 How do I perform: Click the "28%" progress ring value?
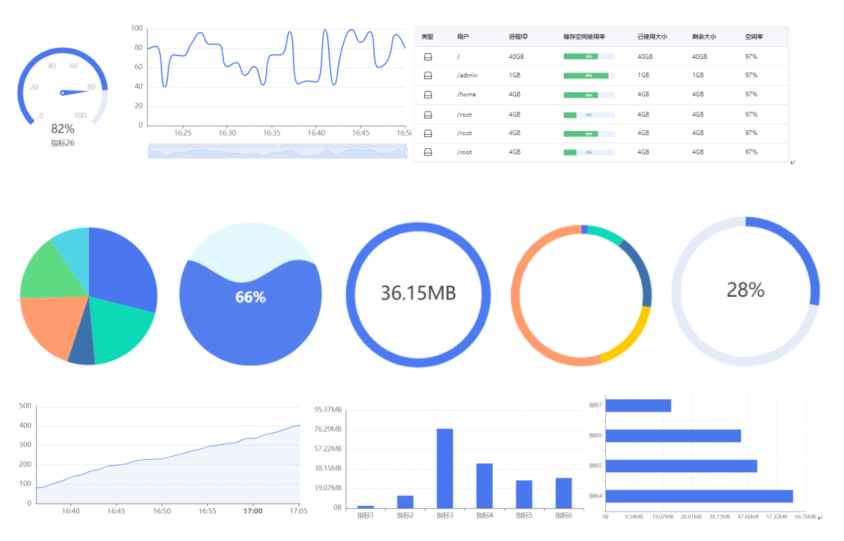745,290
